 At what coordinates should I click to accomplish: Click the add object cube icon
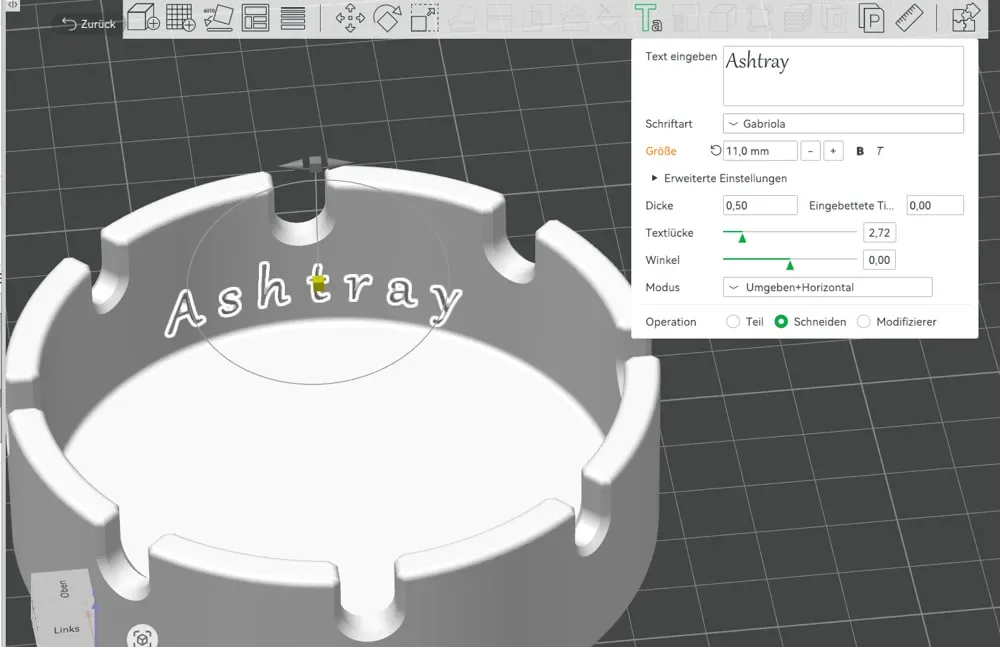pyautogui.click(x=143, y=17)
